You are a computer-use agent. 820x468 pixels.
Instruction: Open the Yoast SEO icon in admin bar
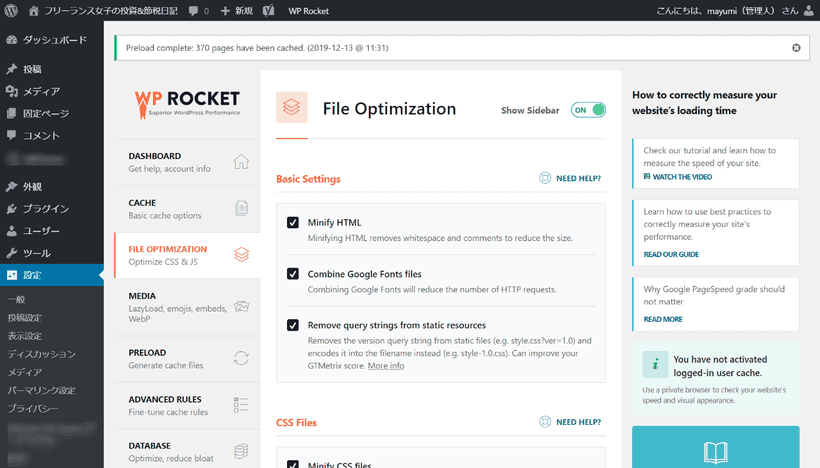(x=268, y=10)
